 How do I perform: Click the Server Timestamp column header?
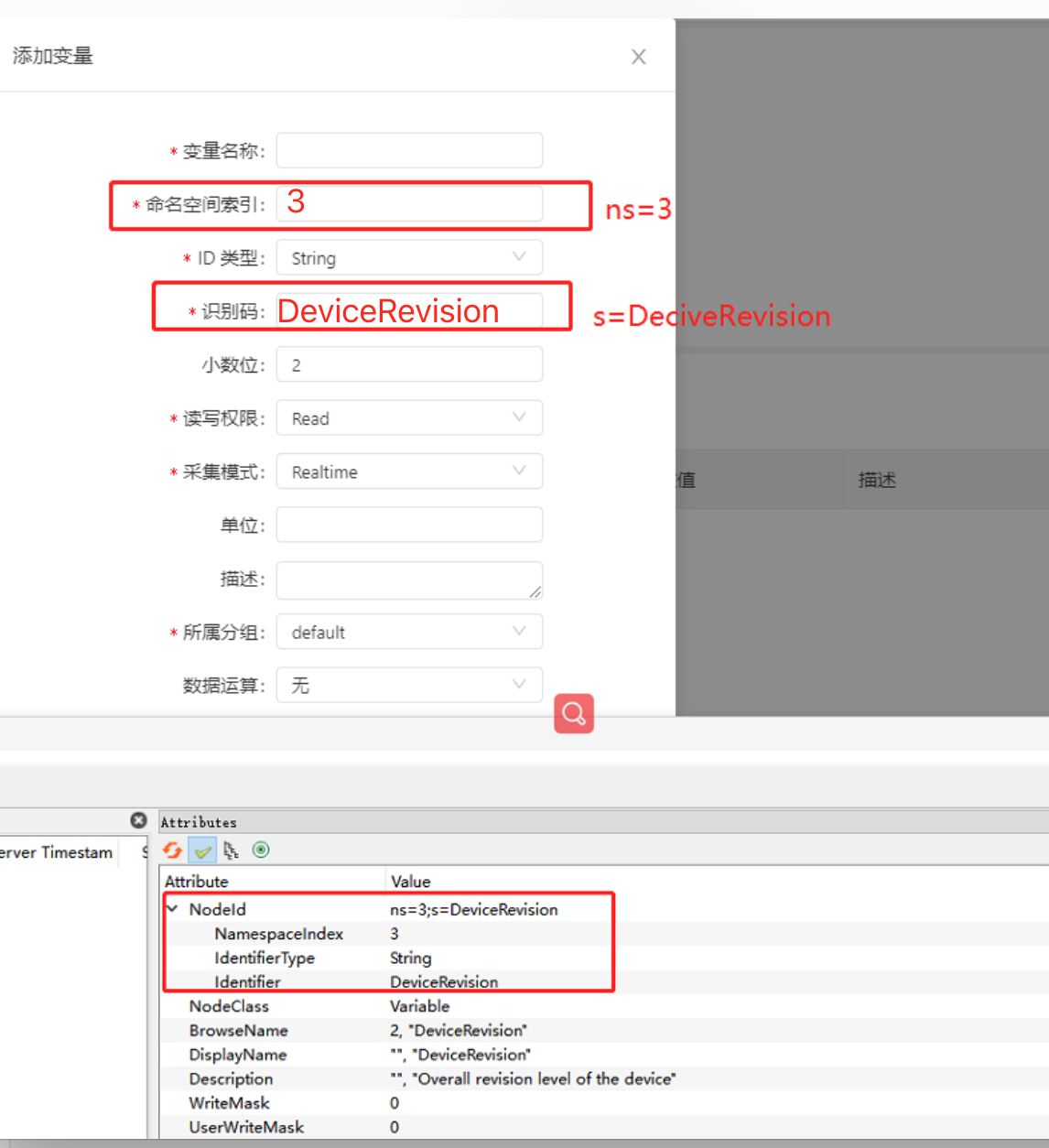[x=57, y=852]
